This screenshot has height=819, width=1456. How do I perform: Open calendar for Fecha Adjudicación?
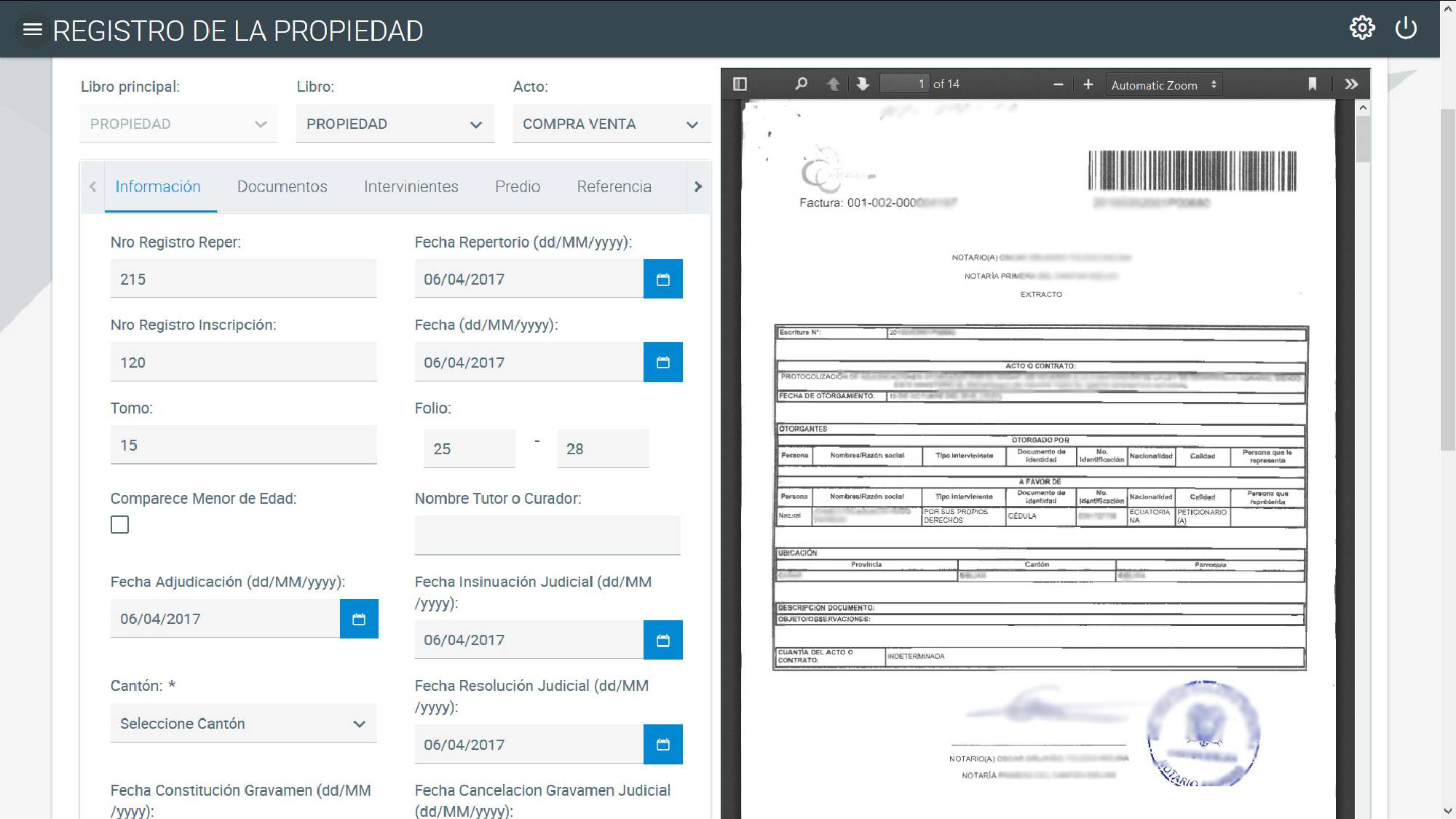(x=359, y=619)
